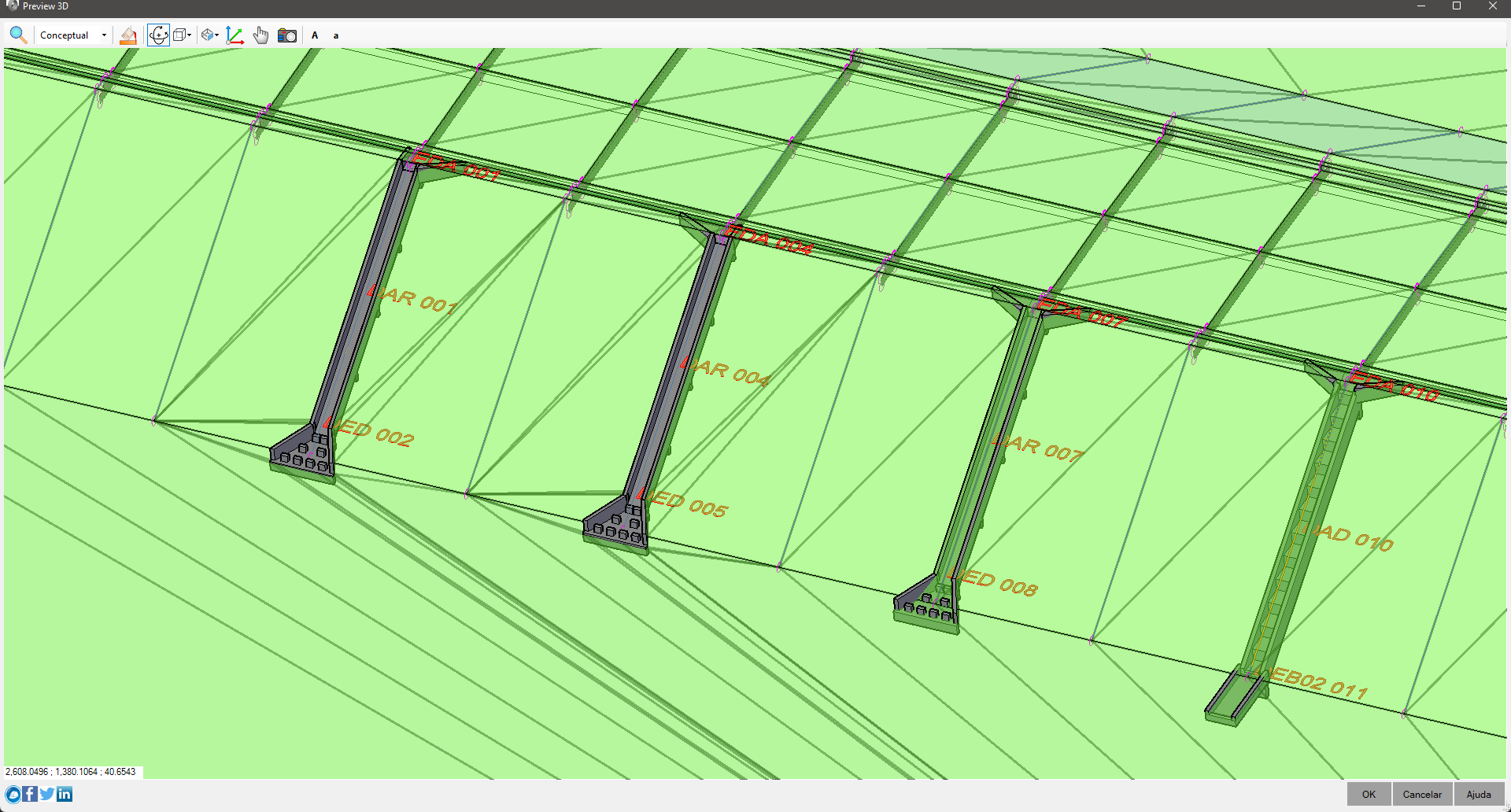
Task: Select the gray footing block beside ED 002
Action: pos(304,452)
